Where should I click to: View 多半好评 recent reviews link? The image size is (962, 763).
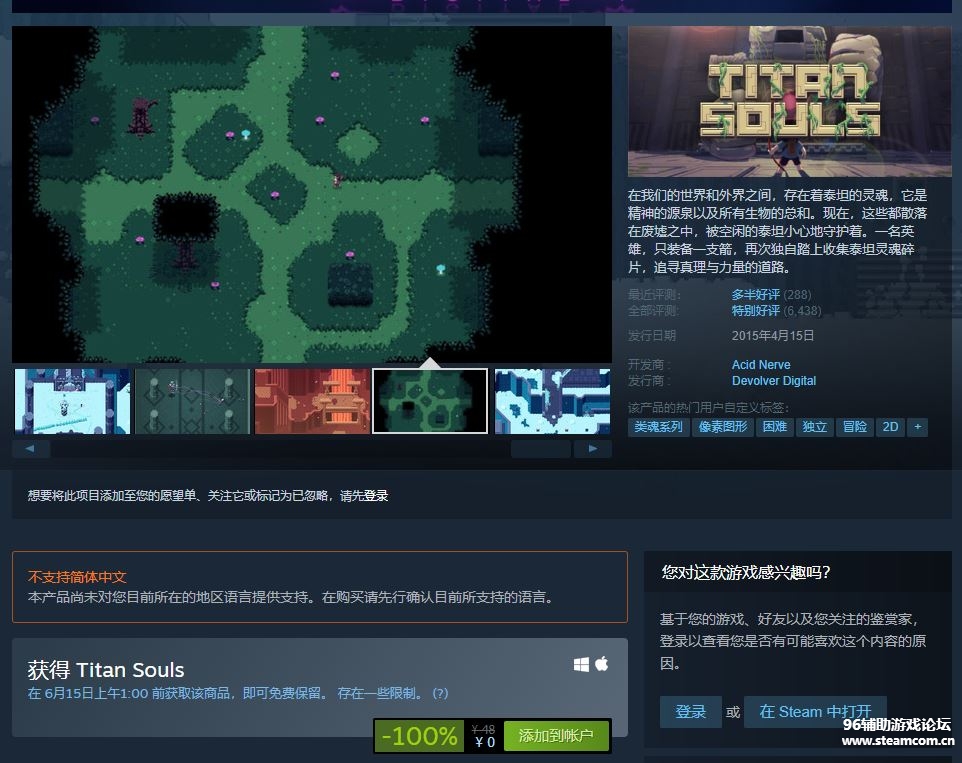coord(755,295)
